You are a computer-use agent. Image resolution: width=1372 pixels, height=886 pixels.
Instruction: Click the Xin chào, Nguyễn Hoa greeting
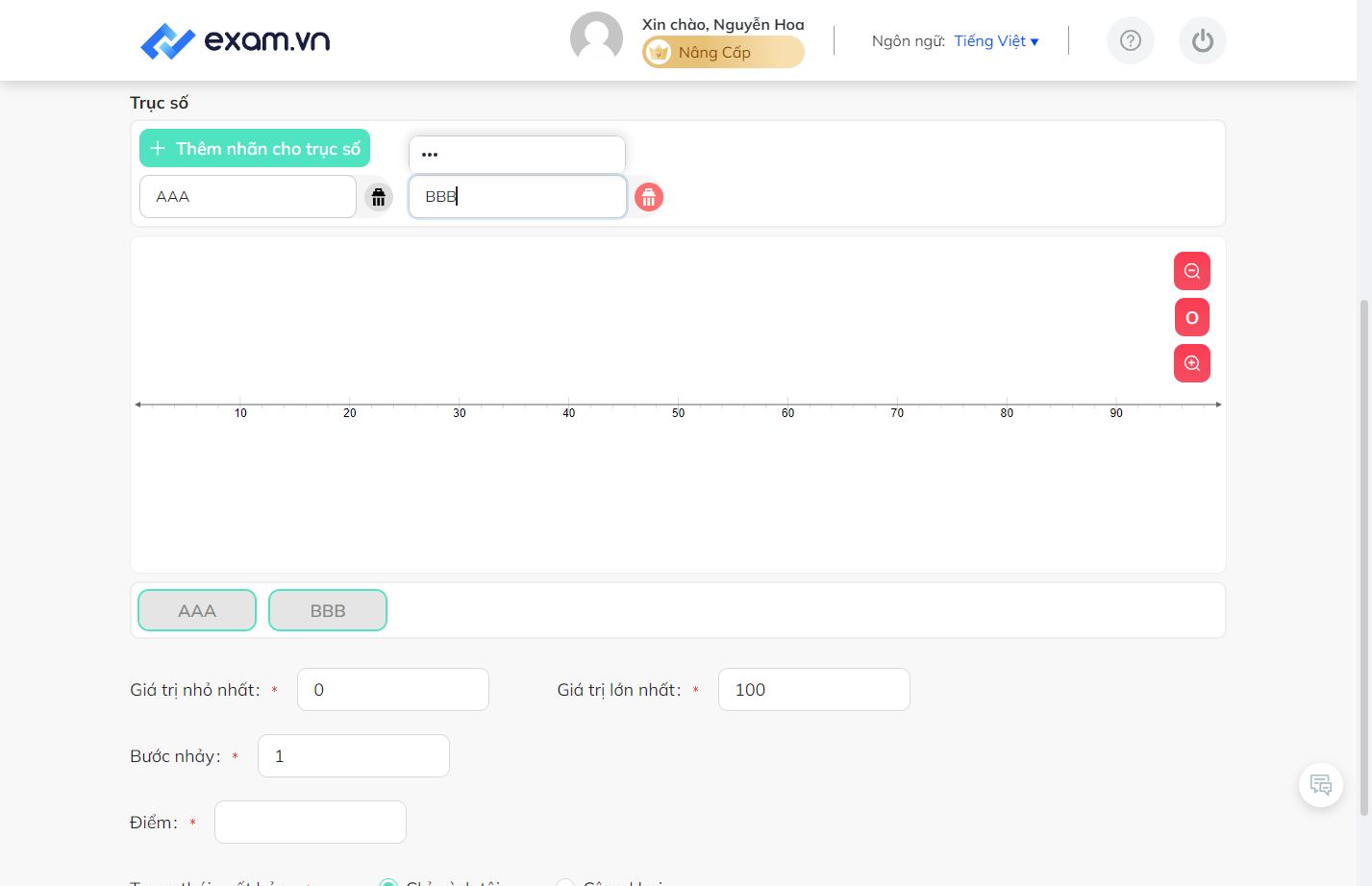pyautogui.click(x=723, y=24)
